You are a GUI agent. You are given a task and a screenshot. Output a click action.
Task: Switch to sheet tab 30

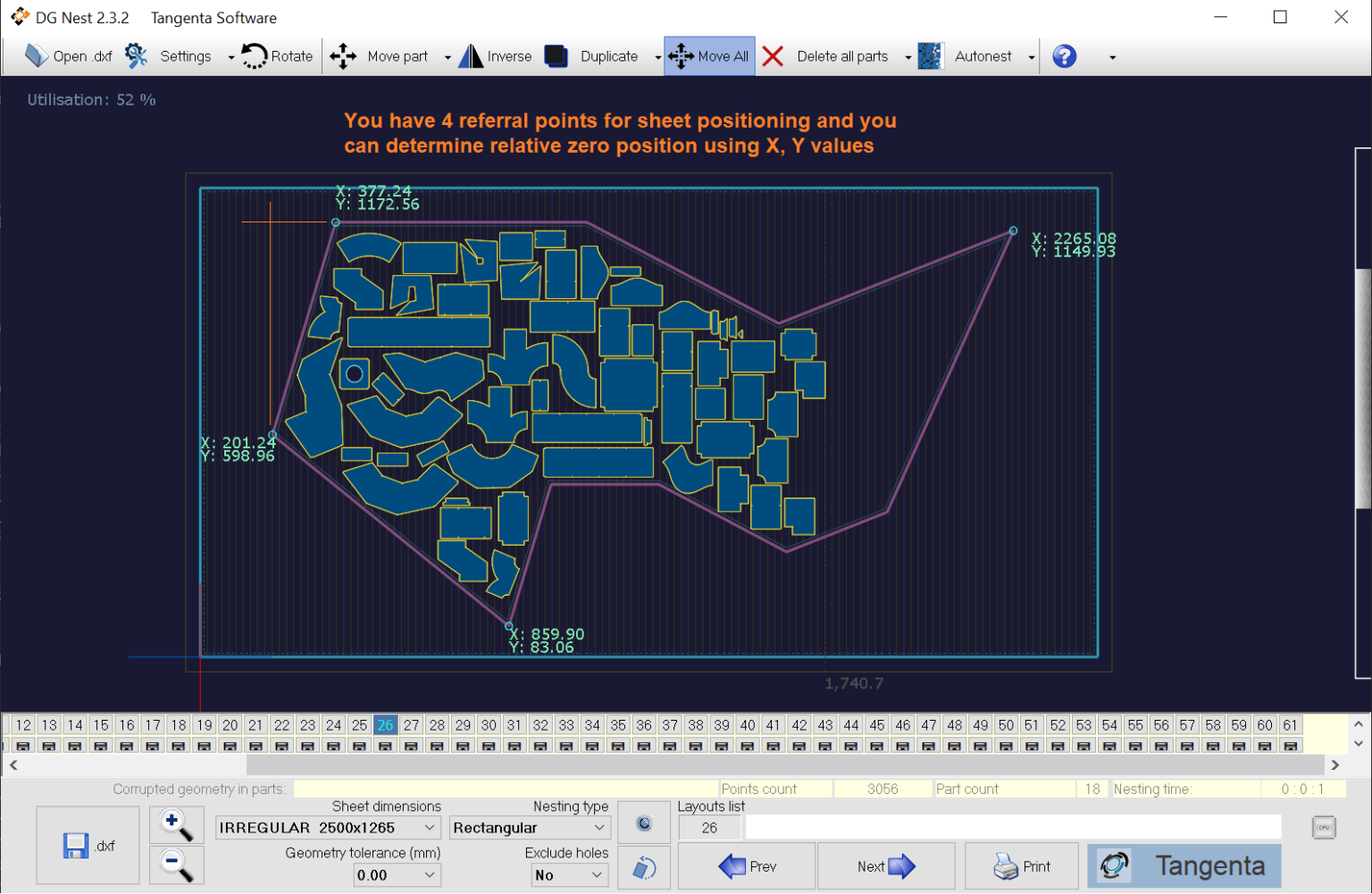click(489, 724)
